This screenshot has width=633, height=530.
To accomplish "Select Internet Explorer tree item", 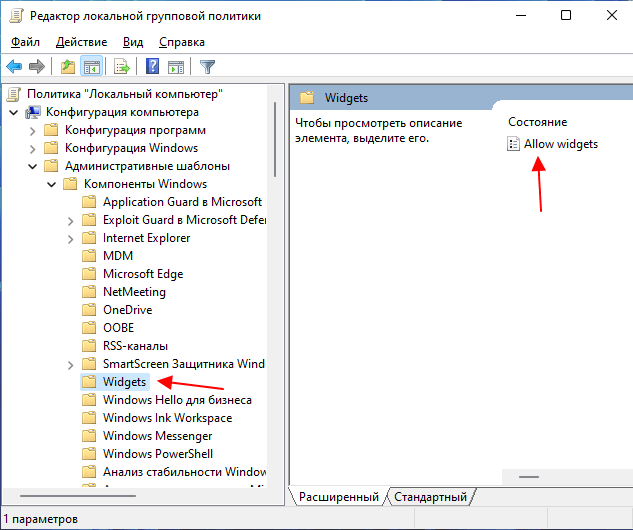I will pyautogui.click(x=147, y=238).
